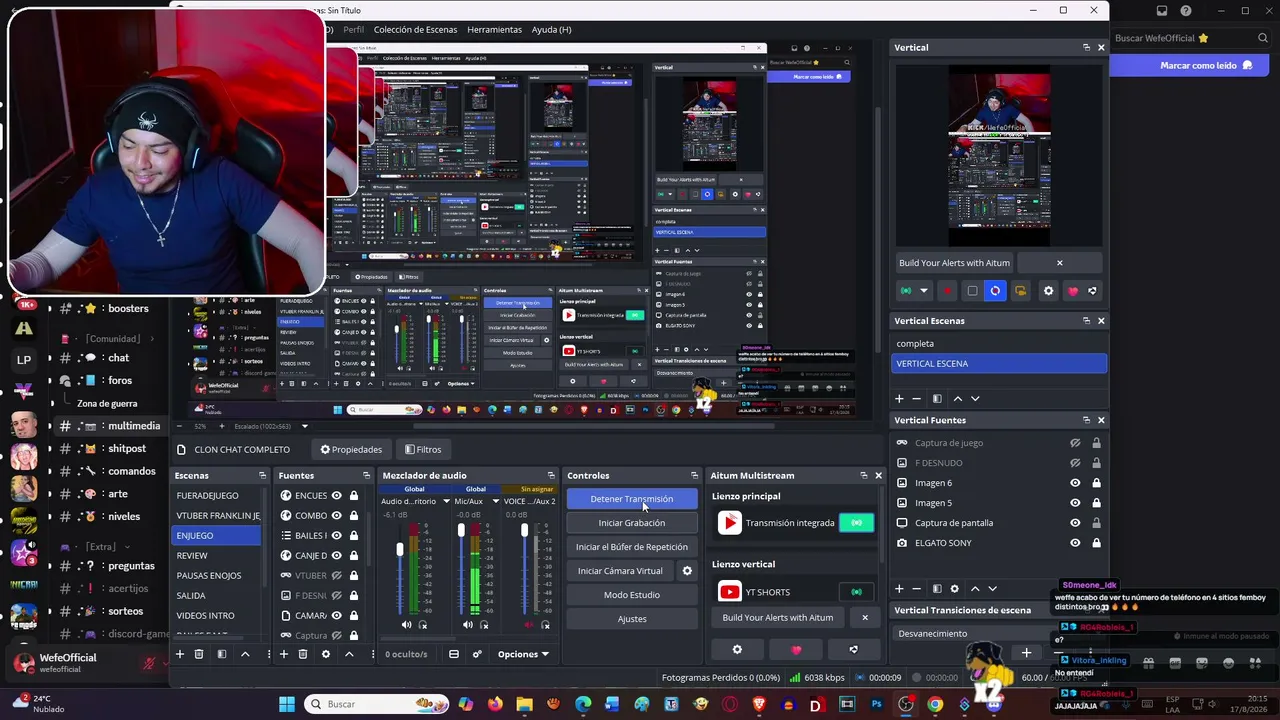
Task: Add a source in Vertical Fuentes
Action: 899,589
